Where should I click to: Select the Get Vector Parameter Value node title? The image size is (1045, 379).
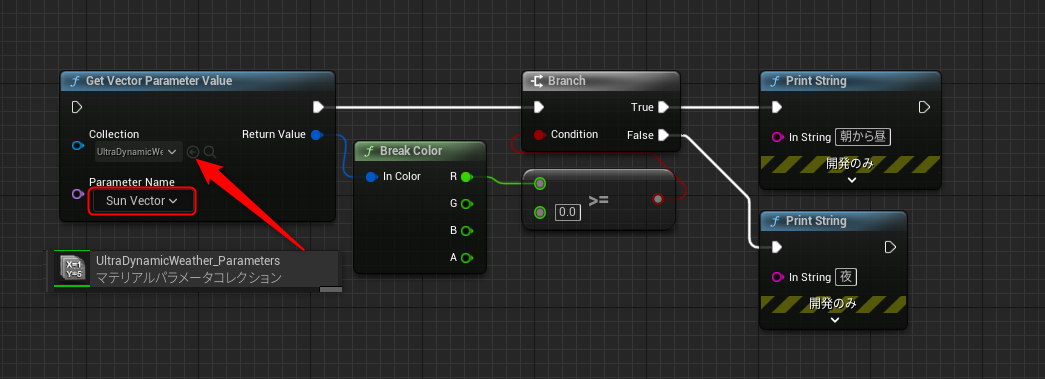click(159, 81)
